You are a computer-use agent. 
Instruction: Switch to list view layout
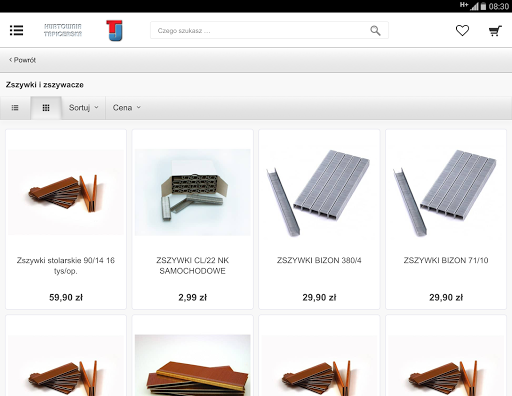15,108
